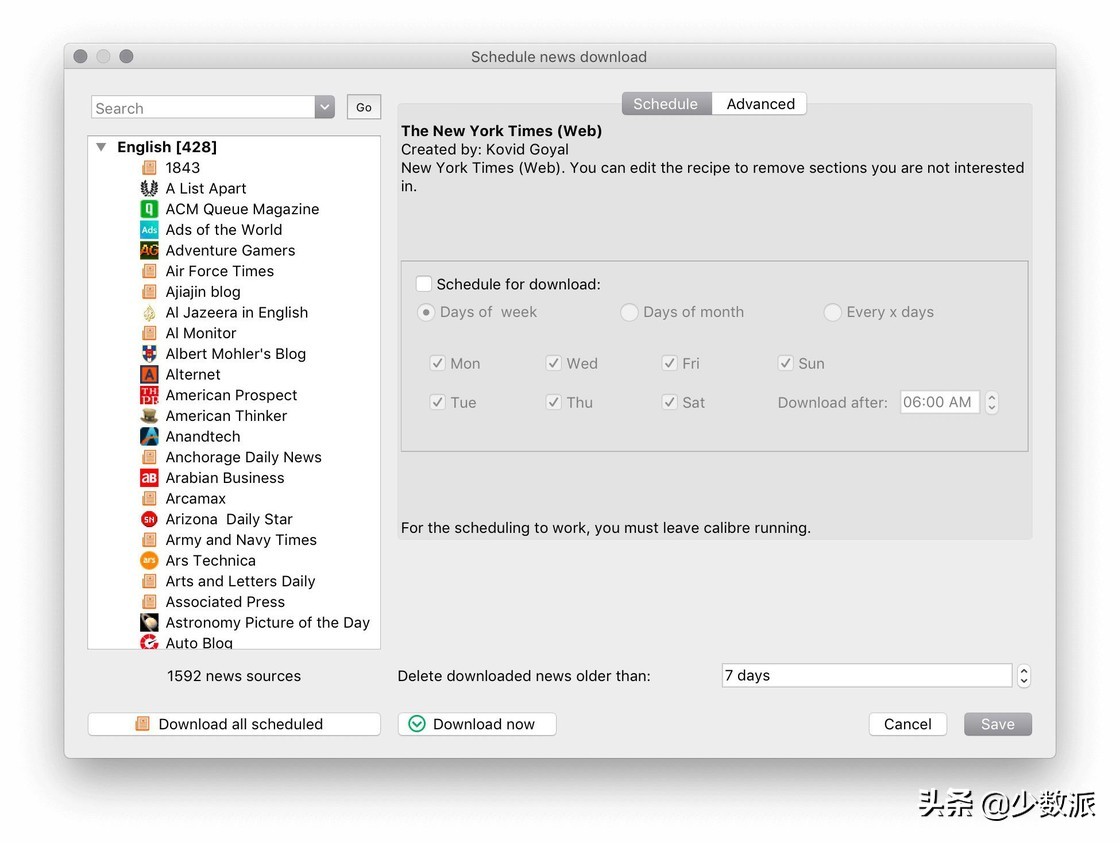Viewport: 1120px width, 843px height.
Task: Select the Days of week radio button
Action: 426,313
